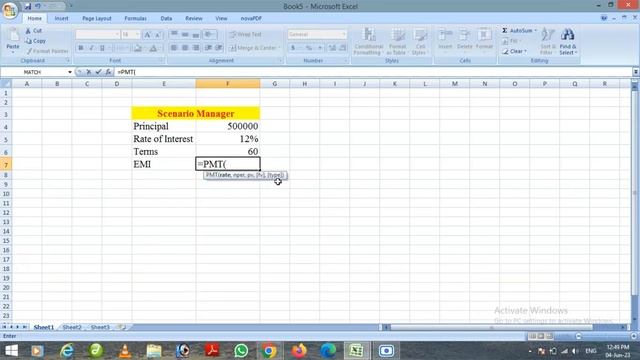Open the Formulas ribbon tab
Image resolution: width=640 pixels, height=360 pixels.
(135, 18)
